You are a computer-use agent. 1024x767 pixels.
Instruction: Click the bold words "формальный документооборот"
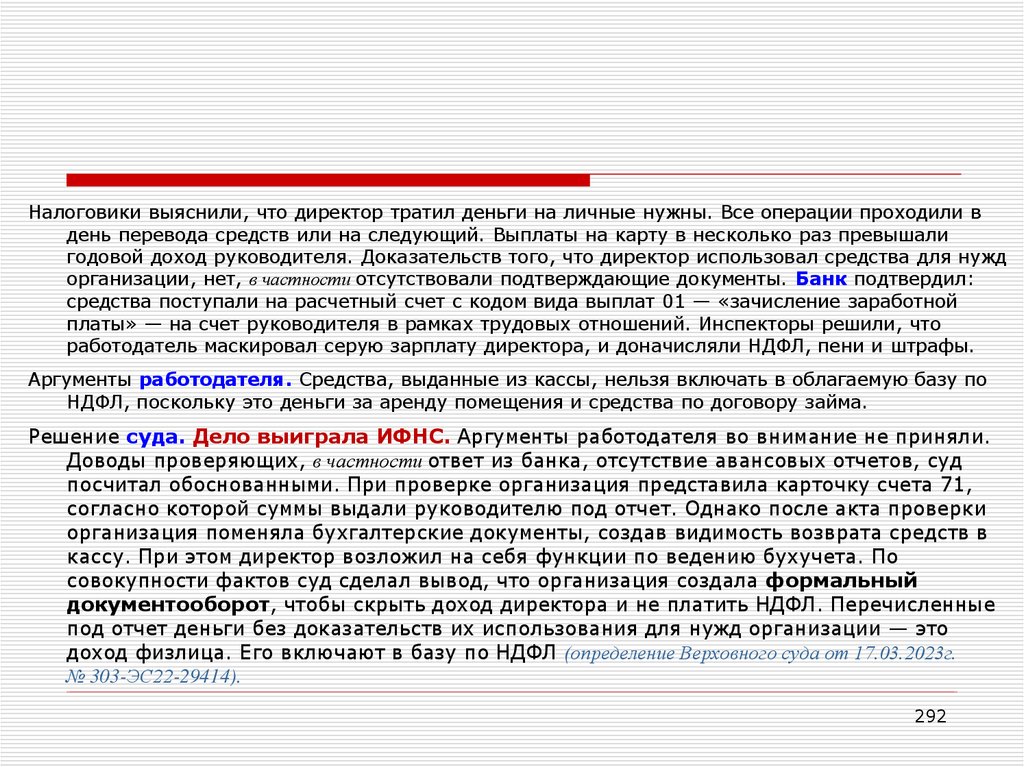click(492, 593)
